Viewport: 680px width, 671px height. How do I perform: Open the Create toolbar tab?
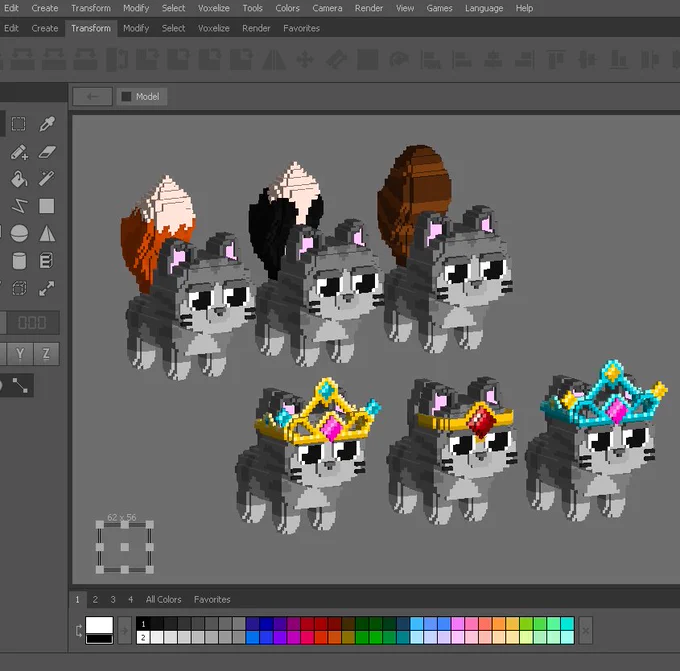point(45,29)
